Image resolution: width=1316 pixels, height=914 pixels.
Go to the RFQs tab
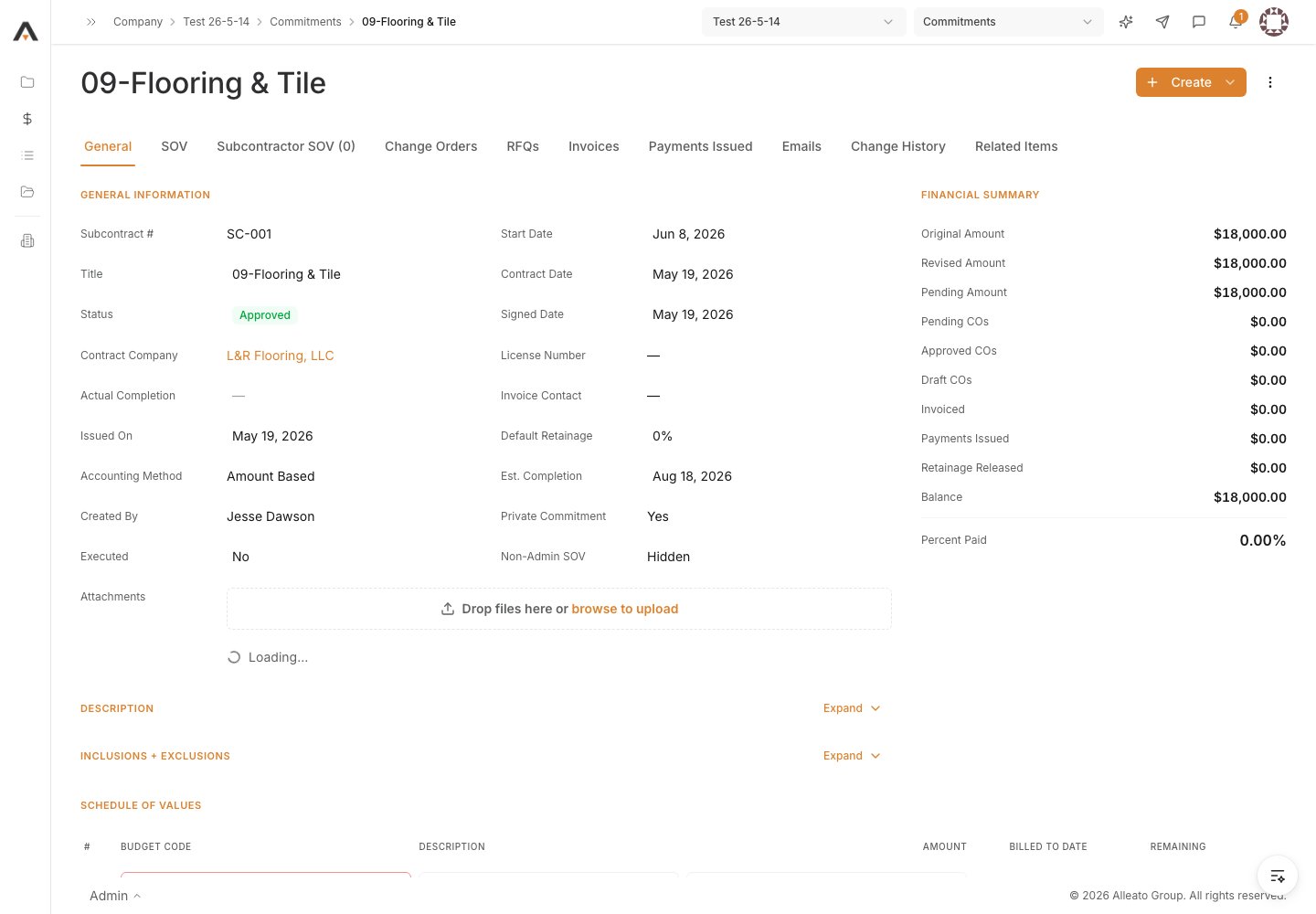[523, 146]
